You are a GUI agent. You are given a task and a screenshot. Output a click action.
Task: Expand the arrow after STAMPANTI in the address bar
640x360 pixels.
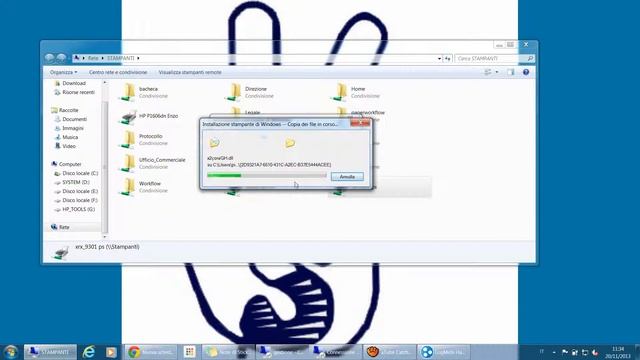pyautogui.click(x=138, y=58)
